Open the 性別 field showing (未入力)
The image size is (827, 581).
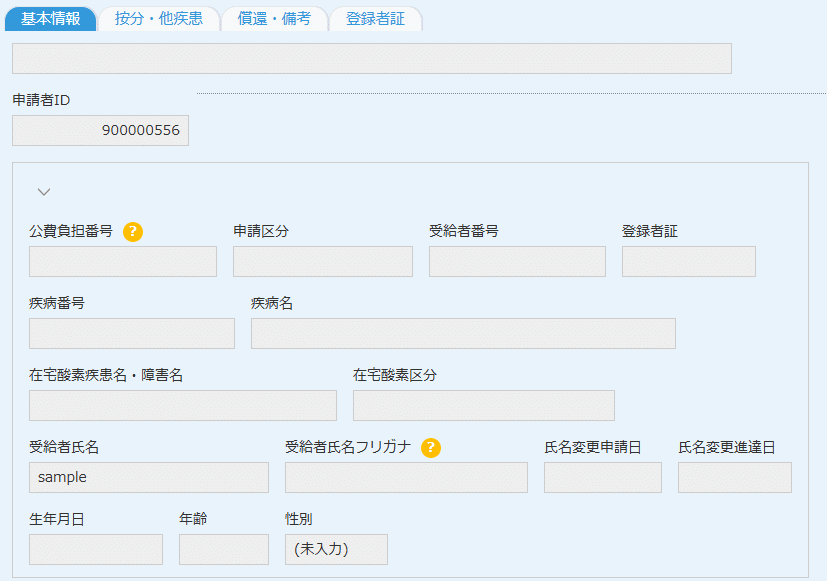[336, 550]
